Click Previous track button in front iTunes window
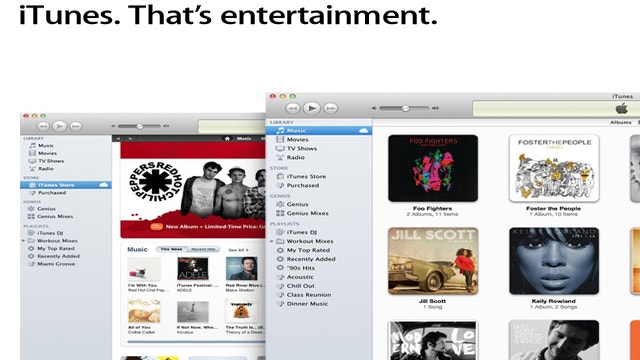 (292, 108)
